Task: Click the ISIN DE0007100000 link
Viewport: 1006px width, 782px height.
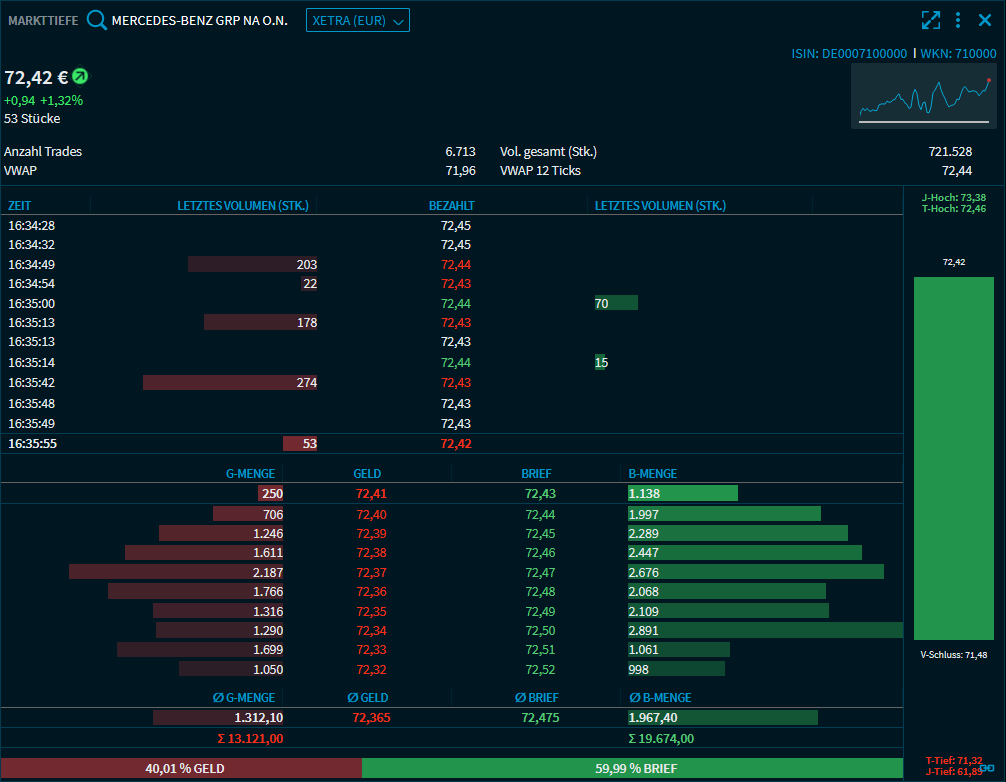Action: tap(849, 53)
